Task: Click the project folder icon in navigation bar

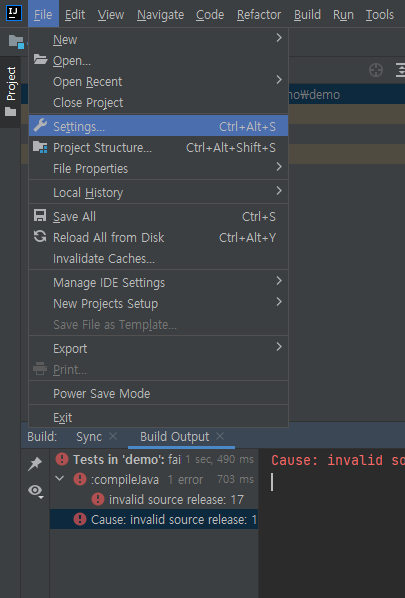Action: click(16, 41)
